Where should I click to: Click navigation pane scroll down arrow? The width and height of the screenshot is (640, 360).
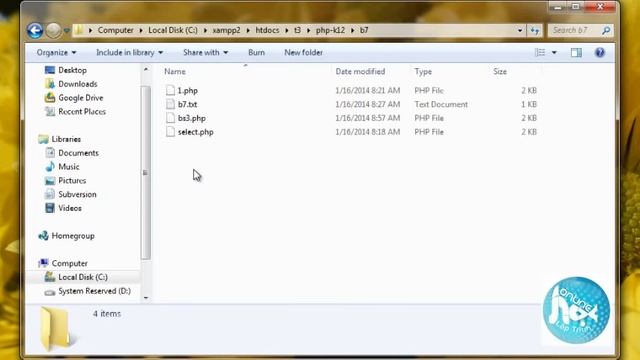tap(146, 298)
